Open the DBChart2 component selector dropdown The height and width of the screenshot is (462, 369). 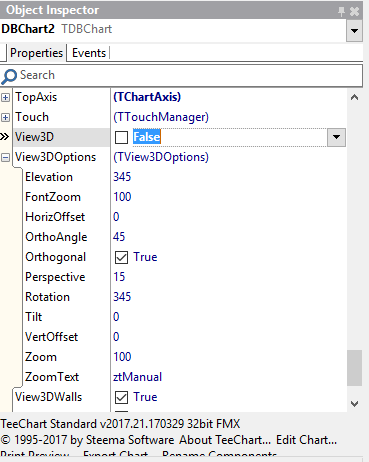coord(354,31)
